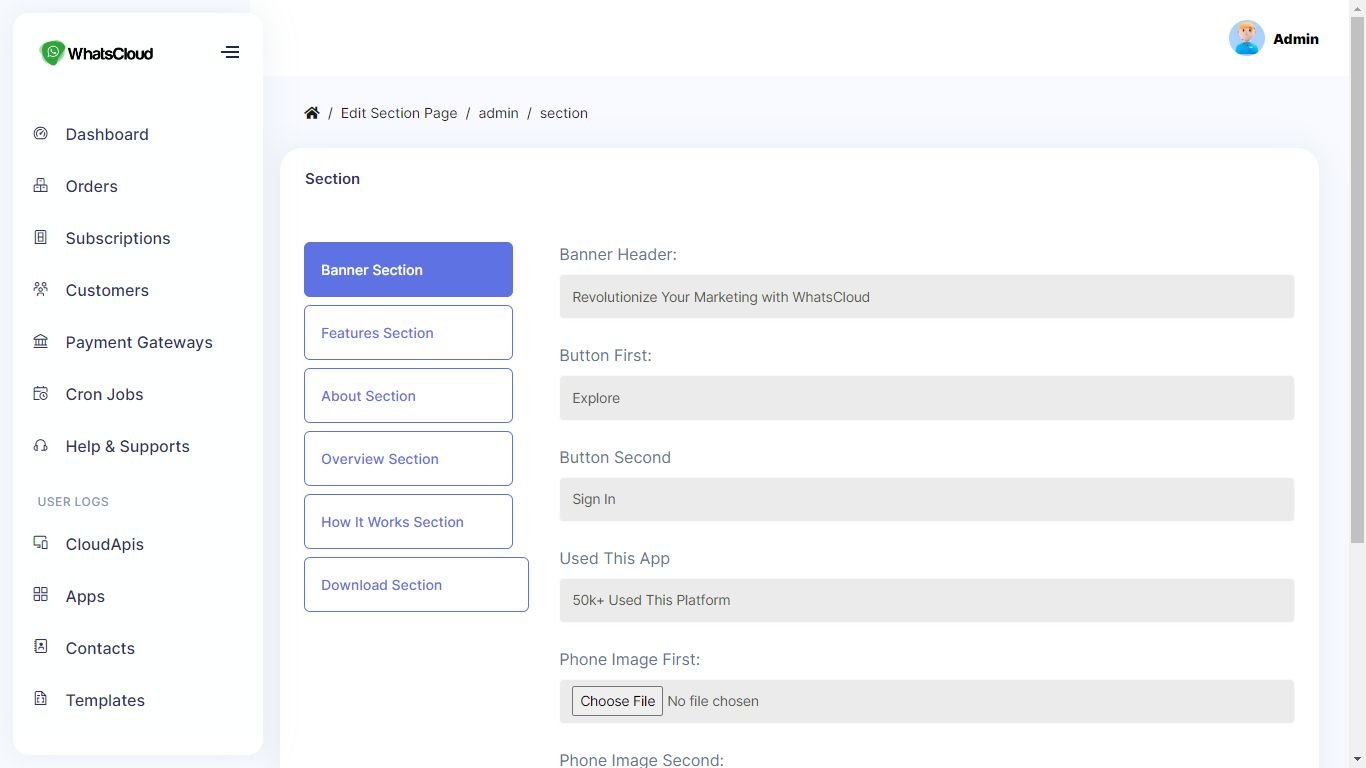Click the Dashboard gauge icon
The height and width of the screenshot is (768, 1366).
(41, 133)
